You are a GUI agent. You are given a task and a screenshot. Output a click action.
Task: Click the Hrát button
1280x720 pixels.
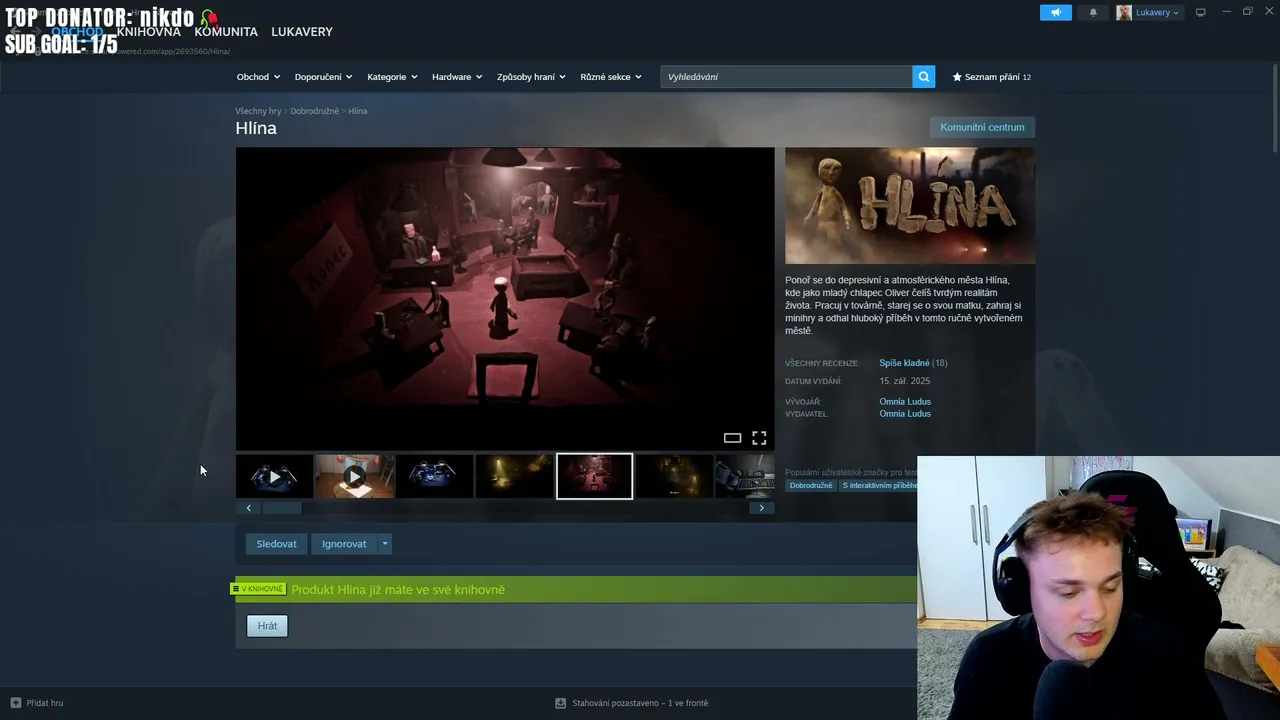(x=267, y=626)
